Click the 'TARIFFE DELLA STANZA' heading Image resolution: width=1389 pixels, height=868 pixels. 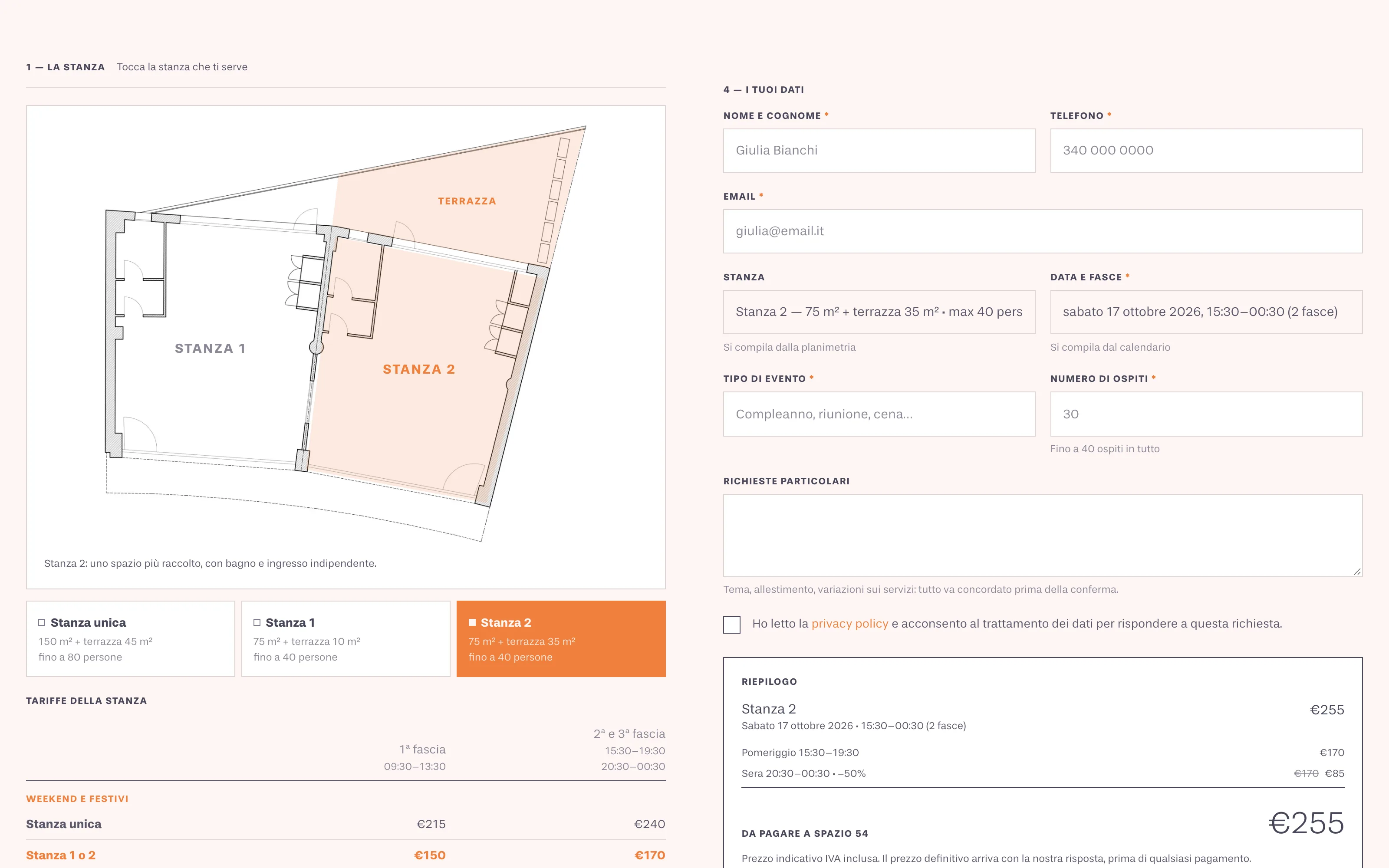pyautogui.click(x=87, y=701)
